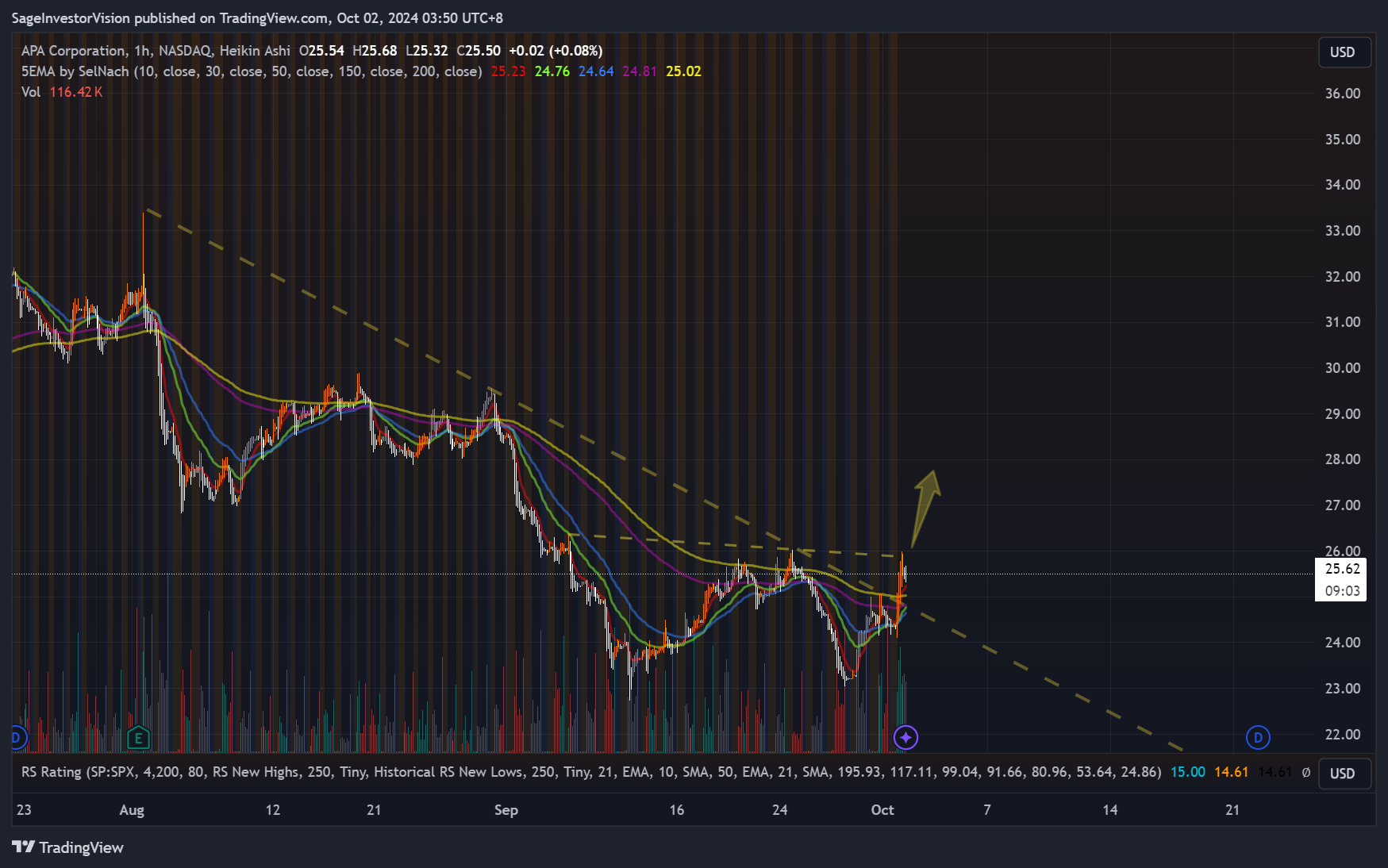
Task: Click the red EMA value 25.23
Action: 508,71
